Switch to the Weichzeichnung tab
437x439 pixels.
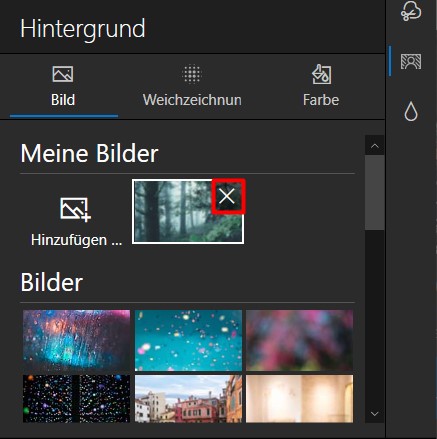tap(192, 87)
